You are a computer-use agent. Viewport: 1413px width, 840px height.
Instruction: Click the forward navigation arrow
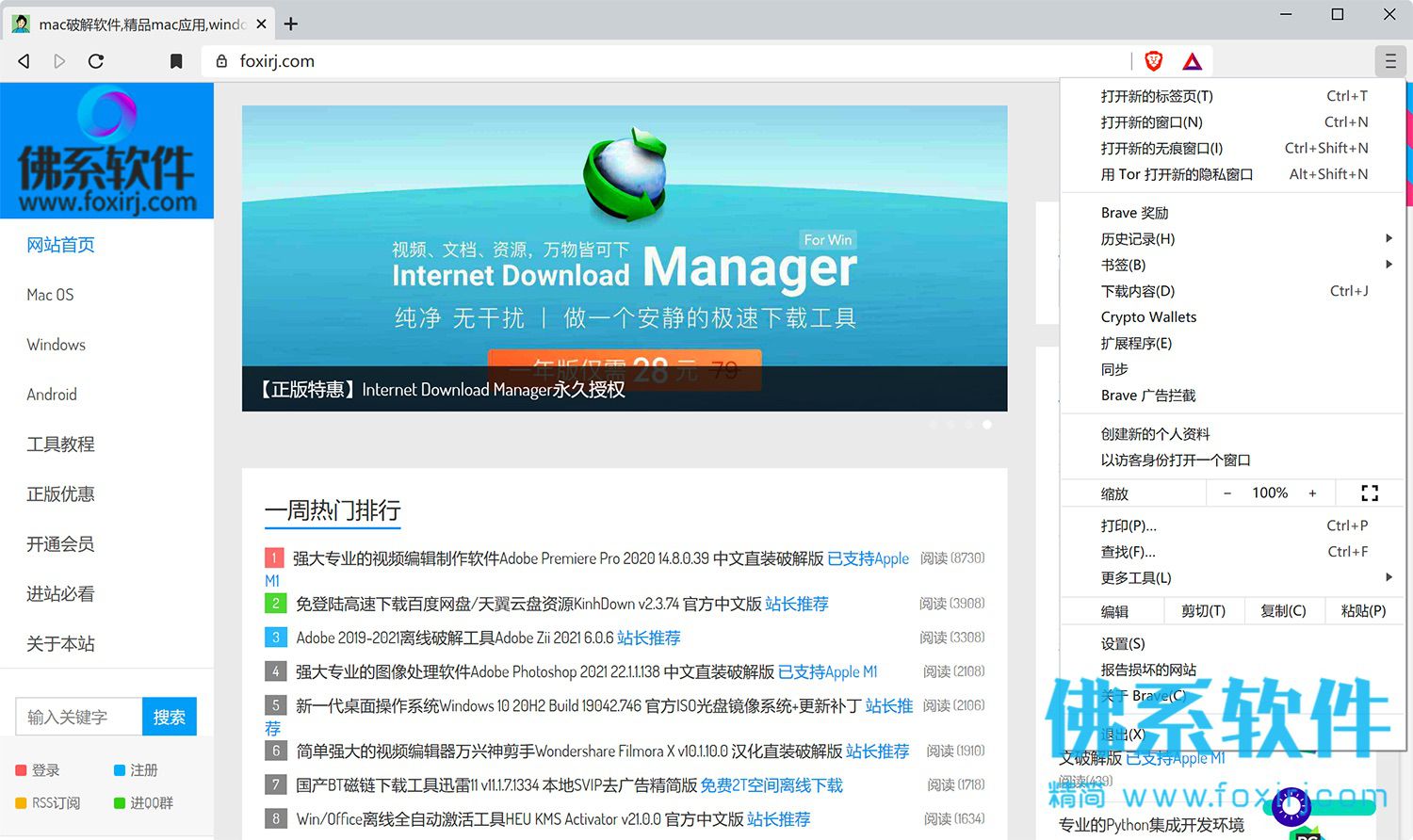(x=59, y=61)
